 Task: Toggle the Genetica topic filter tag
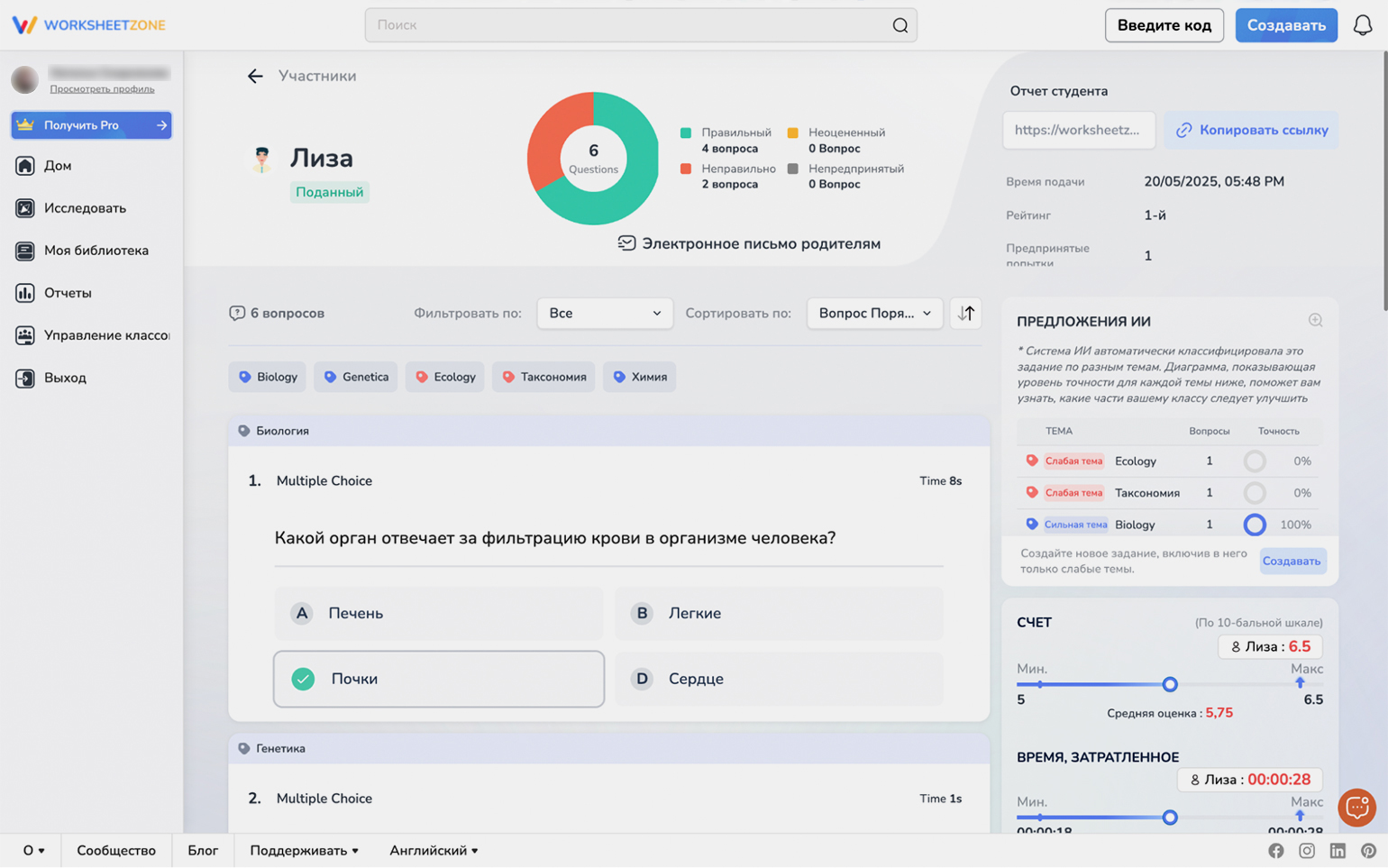[x=356, y=377]
